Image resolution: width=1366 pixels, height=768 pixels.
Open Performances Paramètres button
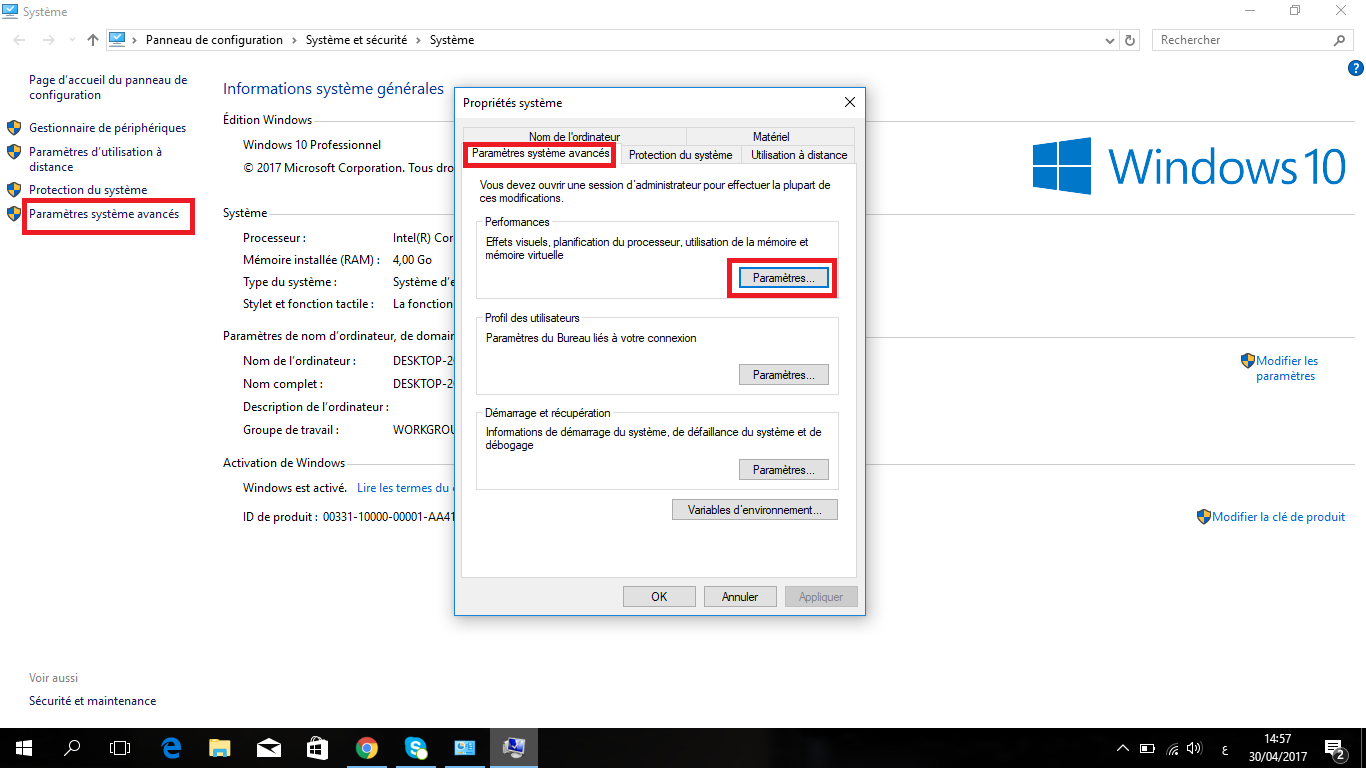tap(783, 278)
